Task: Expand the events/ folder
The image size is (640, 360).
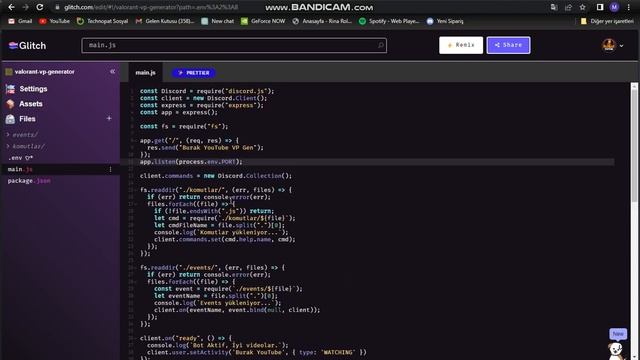Action: pyautogui.click(x=22, y=135)
